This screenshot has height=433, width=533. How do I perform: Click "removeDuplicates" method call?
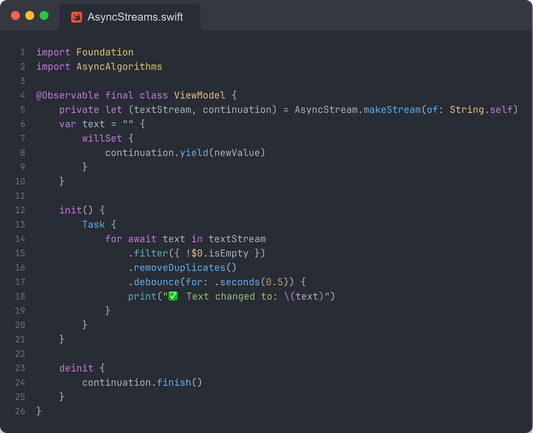coord(179,268)
